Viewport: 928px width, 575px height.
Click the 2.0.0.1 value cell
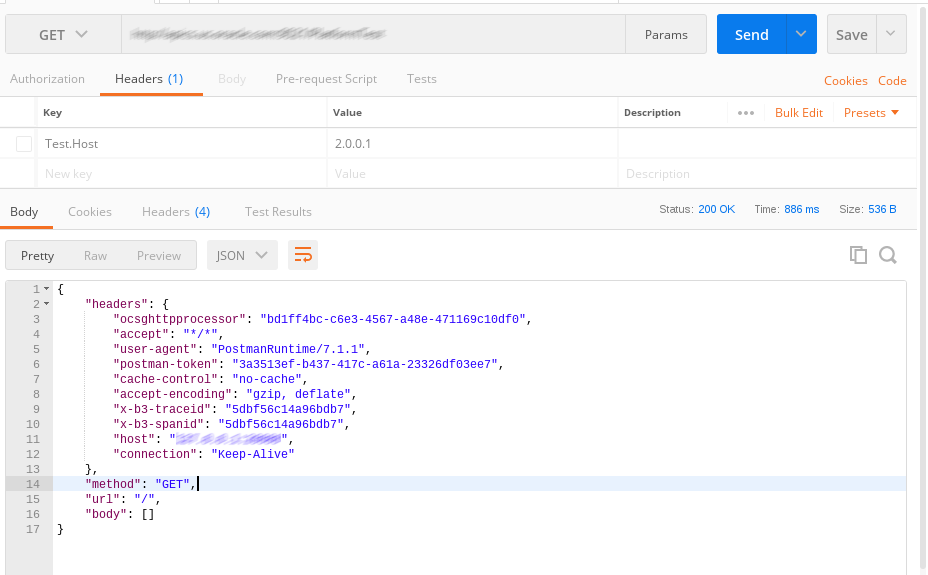(472, 144)
